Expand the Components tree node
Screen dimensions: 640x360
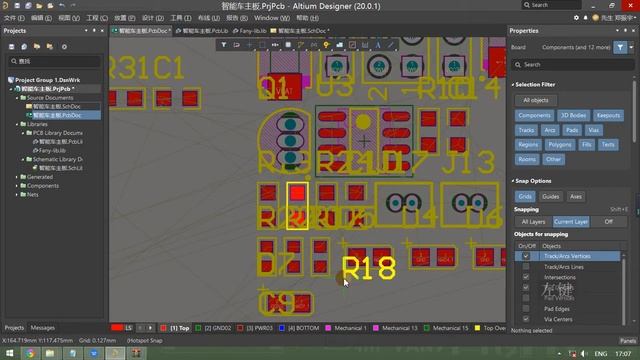17,186
